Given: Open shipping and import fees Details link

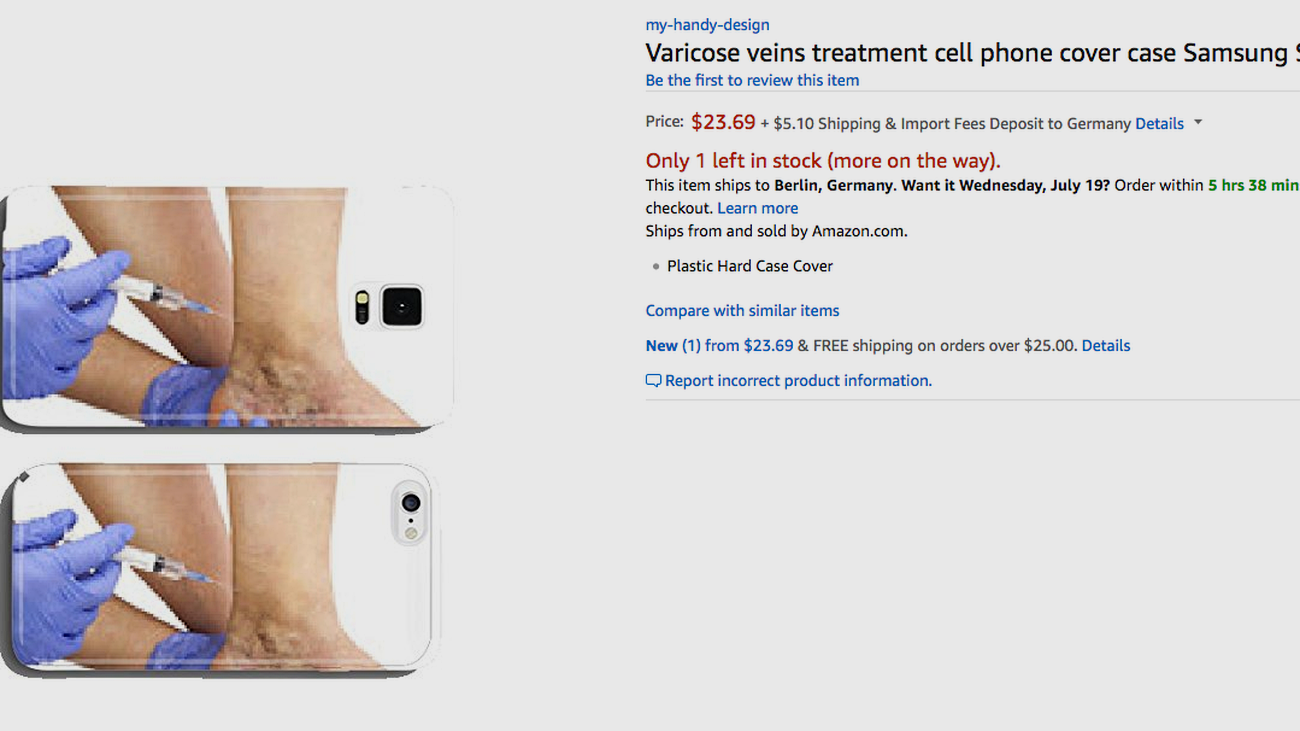Looking at the screenshot, I should [x=1159, y=124].
